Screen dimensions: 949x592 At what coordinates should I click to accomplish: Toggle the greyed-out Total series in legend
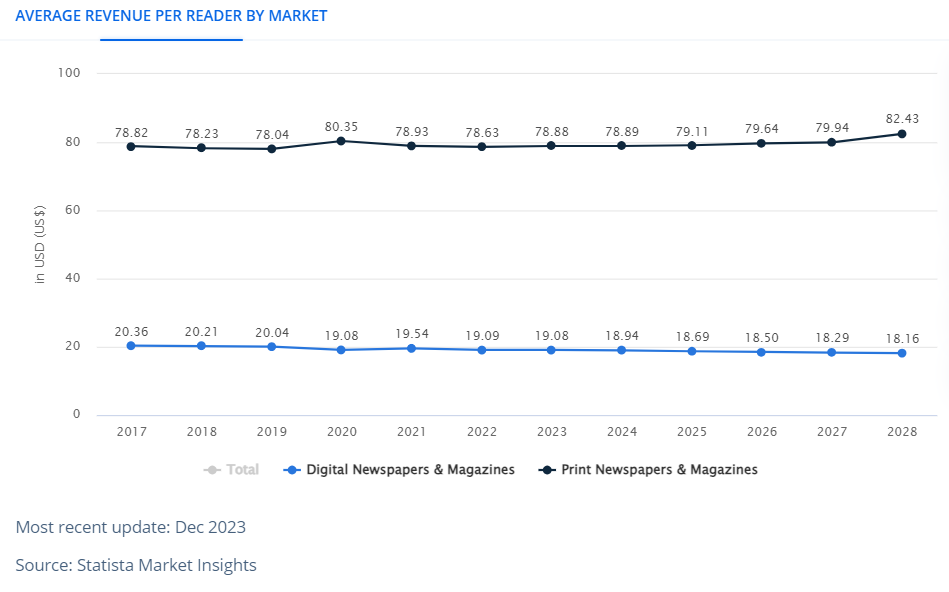pos(242,469)
